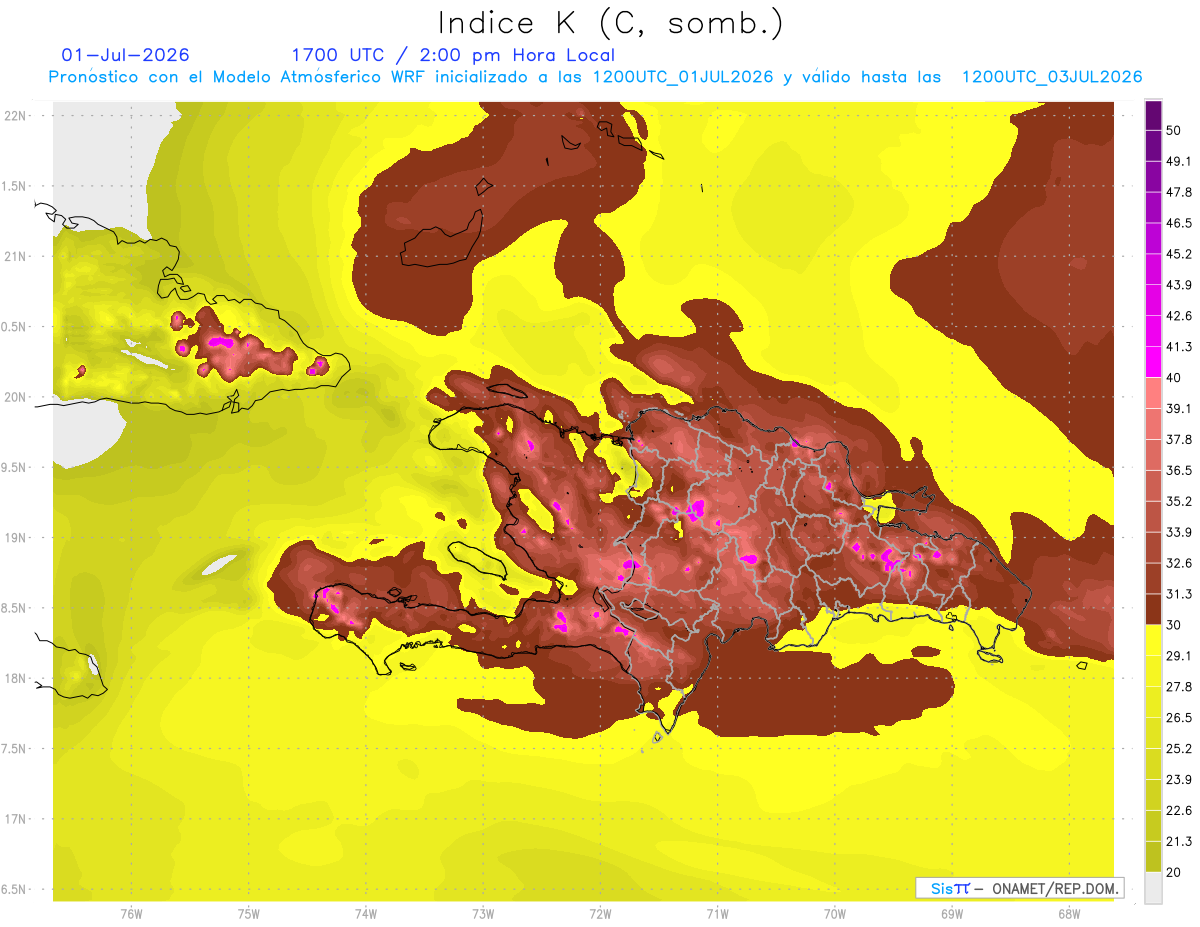Click the '46.5' colorbar value
Image resolution: width=1200 pixels, height=927 pixels.
[x=1180, y=223]
